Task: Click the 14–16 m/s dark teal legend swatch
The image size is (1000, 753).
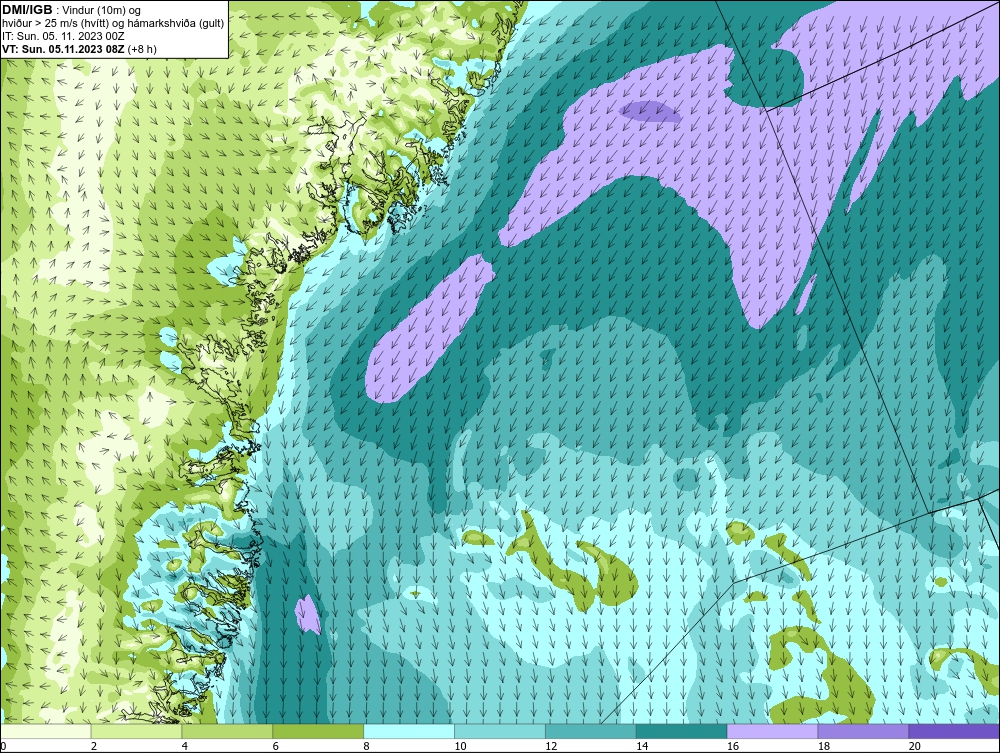Action: click(682, 731)
